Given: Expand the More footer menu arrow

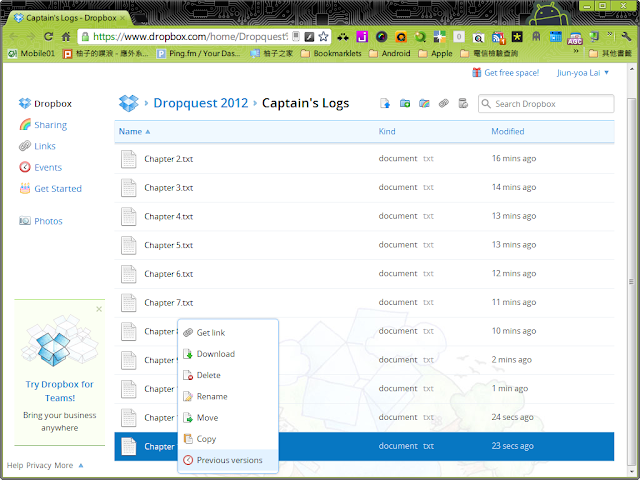Looking at the screenshot, I should coord(81,465).
